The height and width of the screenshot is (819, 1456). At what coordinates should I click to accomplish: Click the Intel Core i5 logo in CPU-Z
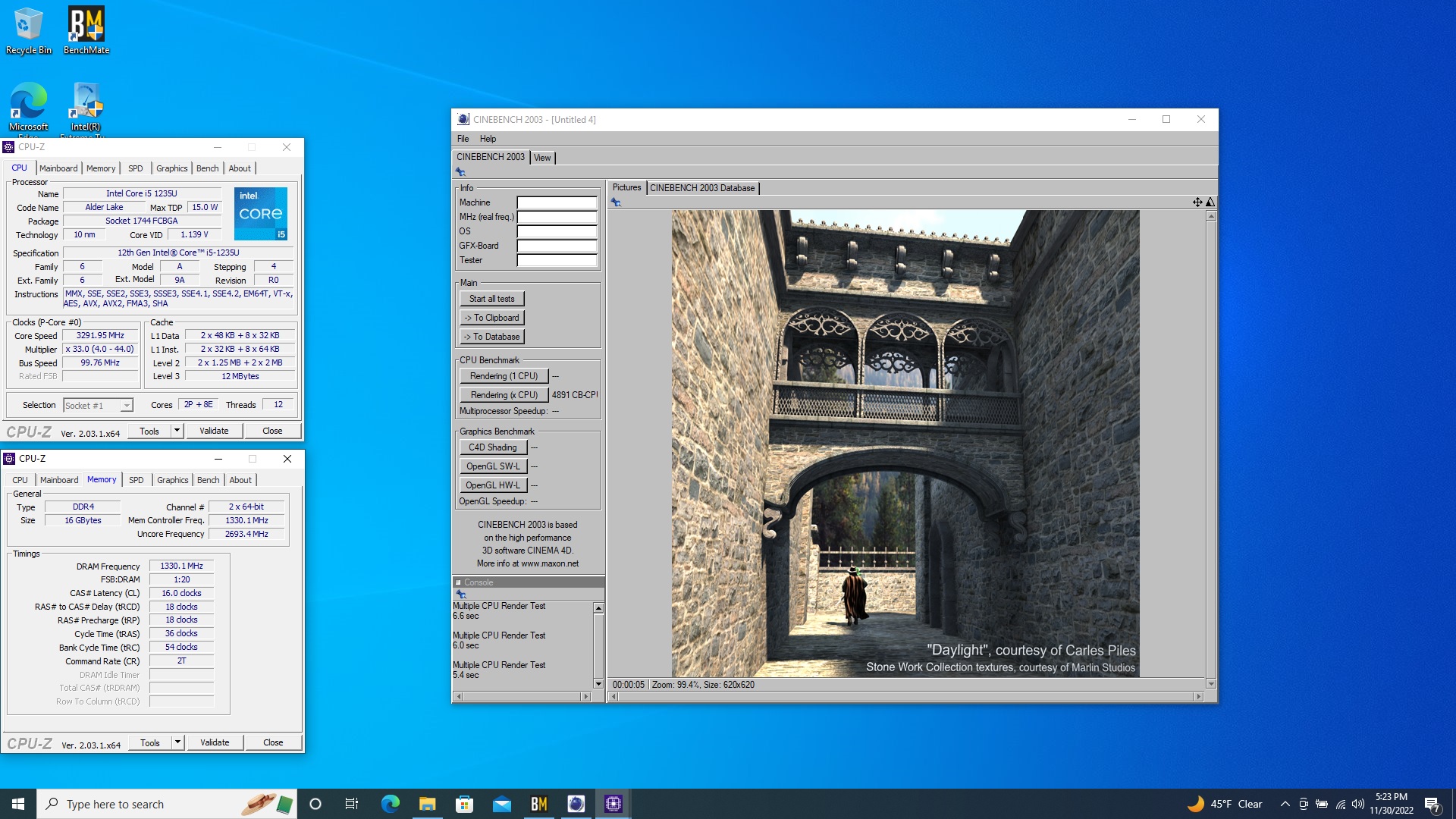click(x=261, y=214)
